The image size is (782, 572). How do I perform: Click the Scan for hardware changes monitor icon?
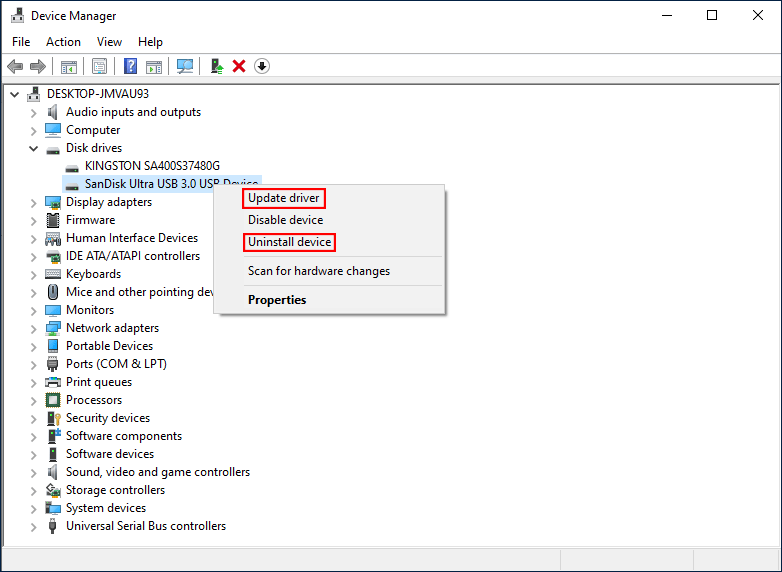185,66
